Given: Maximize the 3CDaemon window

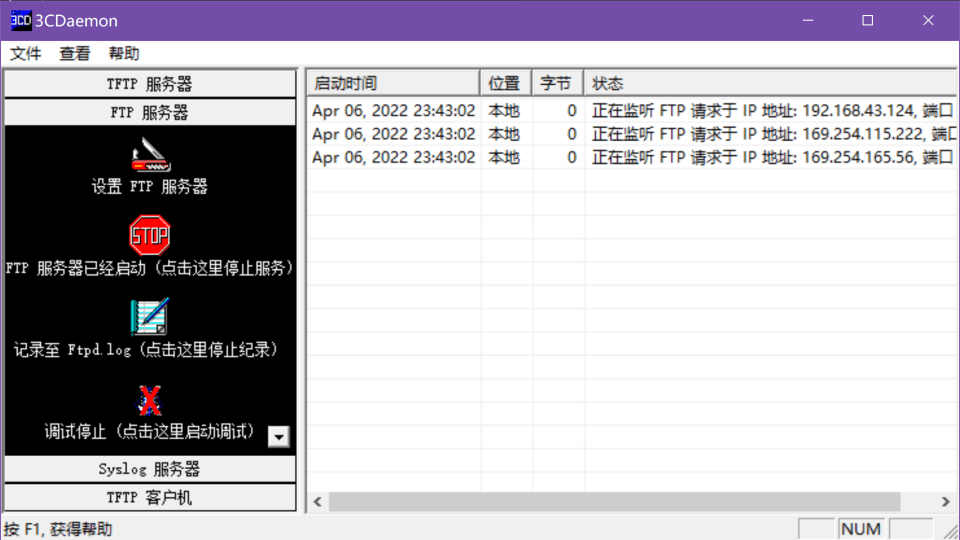Looking at the screenshot, I should pos(868,20).
